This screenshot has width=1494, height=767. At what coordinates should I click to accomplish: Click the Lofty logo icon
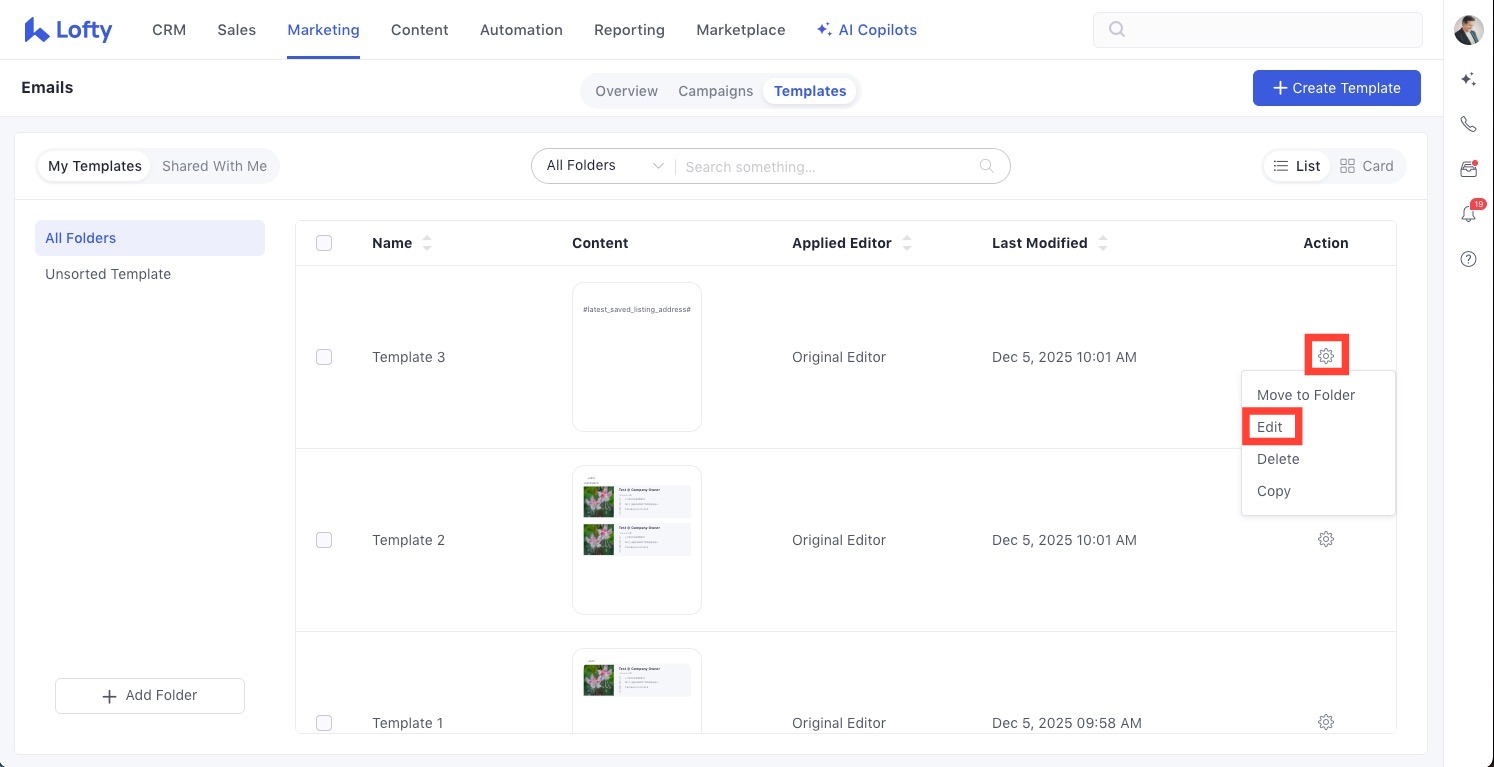(x=37, y=30)
